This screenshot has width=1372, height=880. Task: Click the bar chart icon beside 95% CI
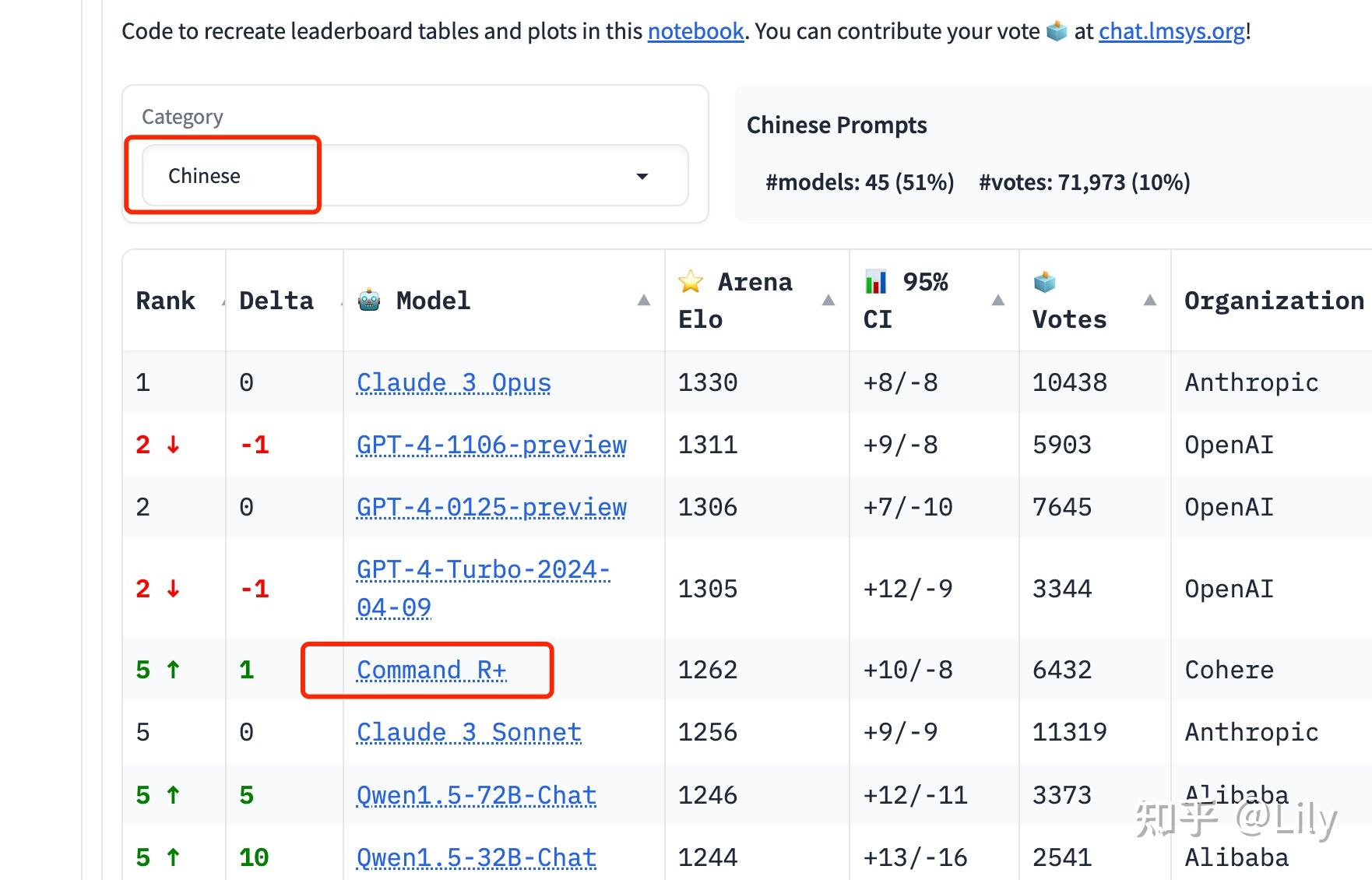pos(876,282)
